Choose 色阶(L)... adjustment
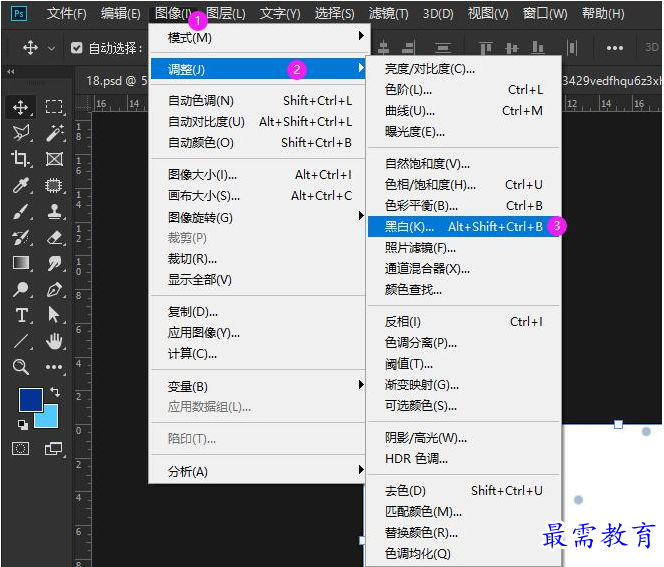Viewport: 664px width, 567px height. (464, 90)
